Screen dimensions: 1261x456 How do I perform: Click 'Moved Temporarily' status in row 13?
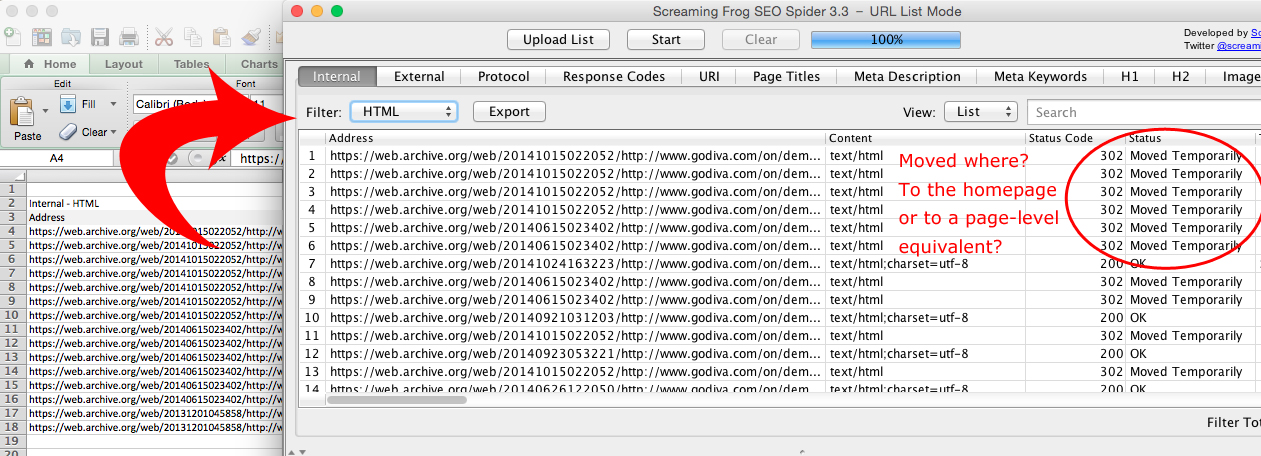[1186, 372]
